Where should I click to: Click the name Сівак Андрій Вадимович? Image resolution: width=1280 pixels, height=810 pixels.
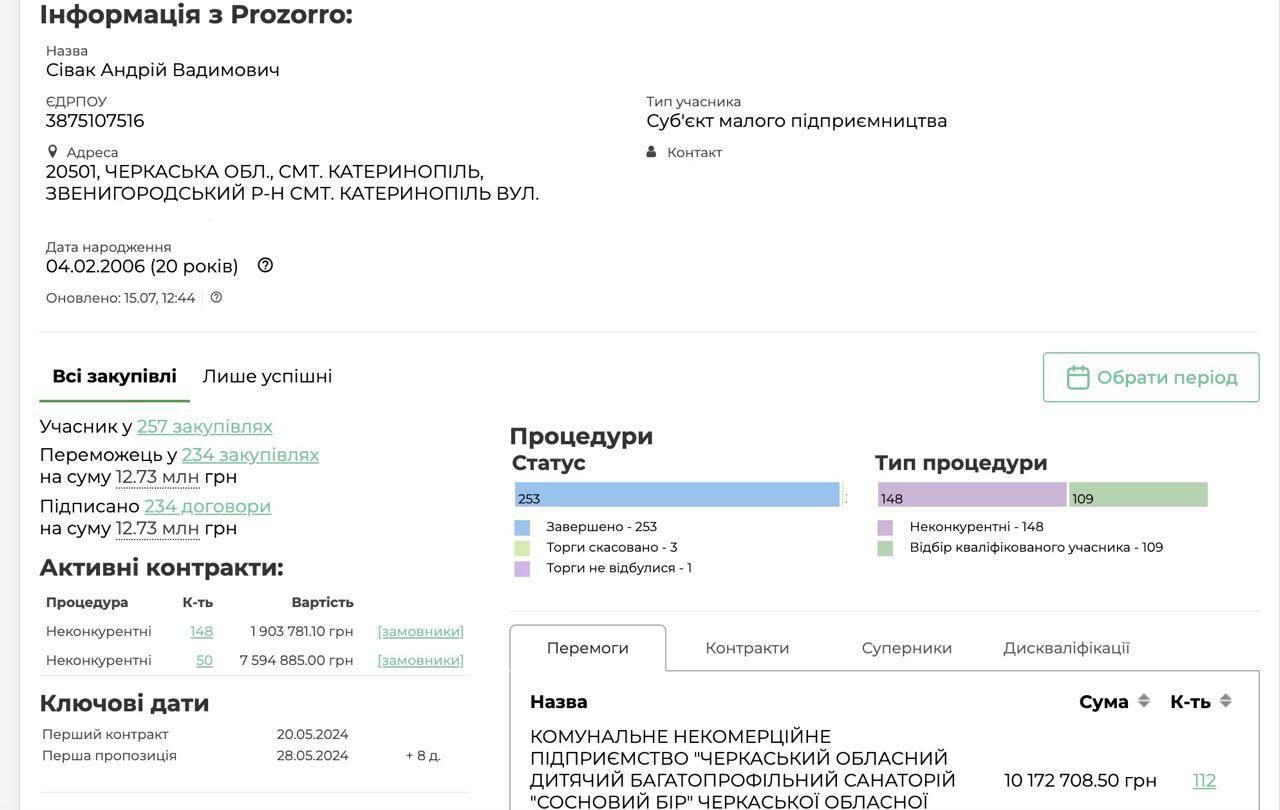(x=163, y=70)
